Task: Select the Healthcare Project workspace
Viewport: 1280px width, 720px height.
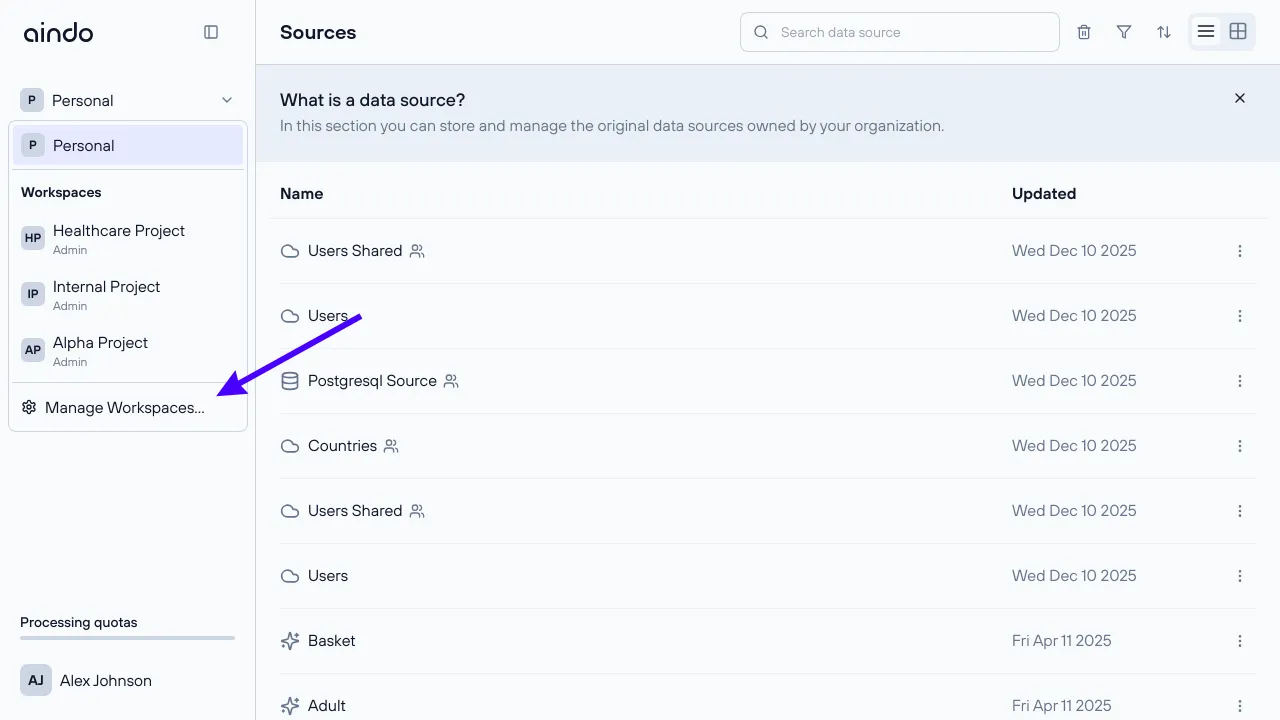Action: click(x=119, y=238)
